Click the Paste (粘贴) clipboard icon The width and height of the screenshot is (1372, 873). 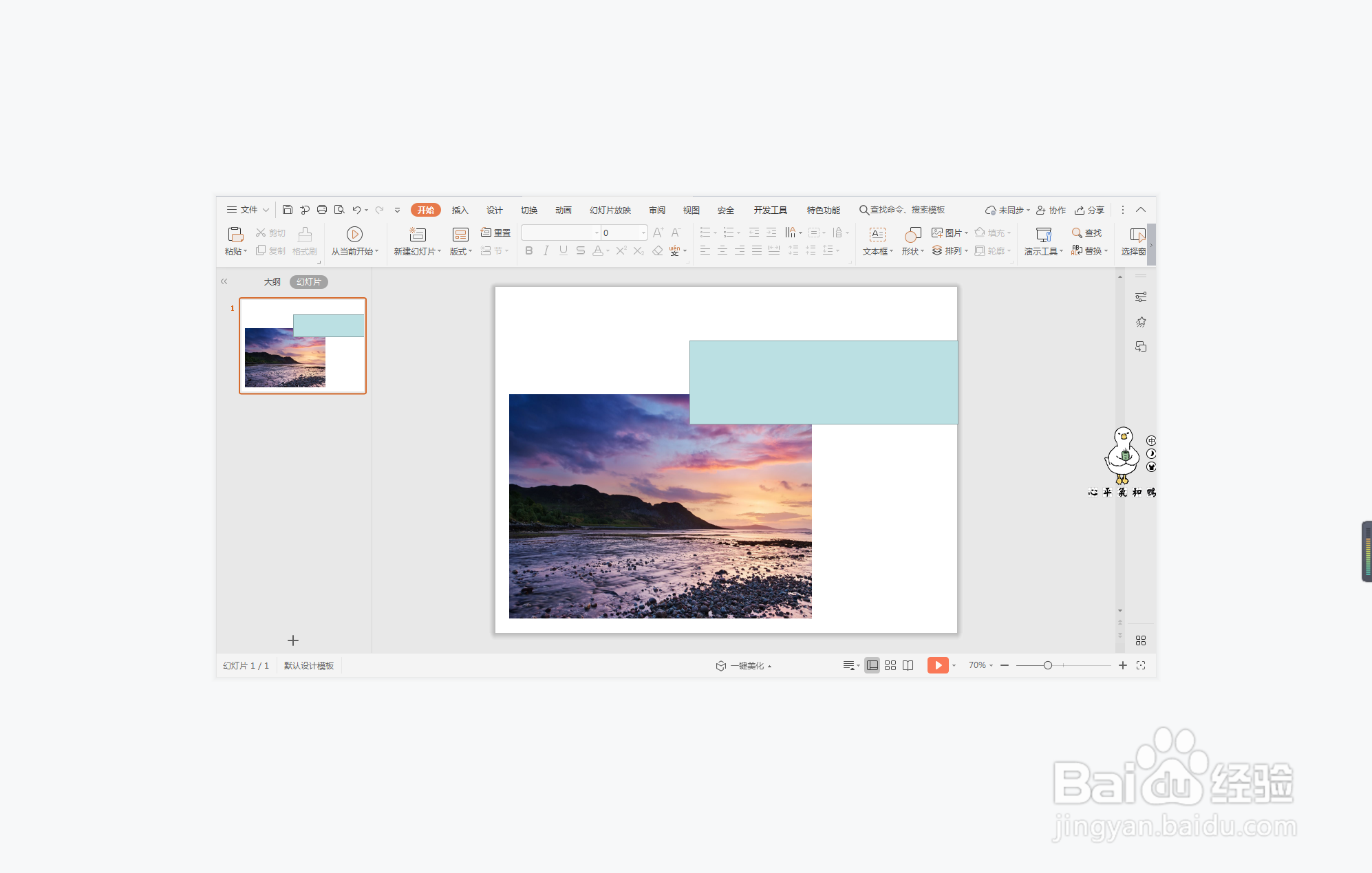tap(235, 235)
